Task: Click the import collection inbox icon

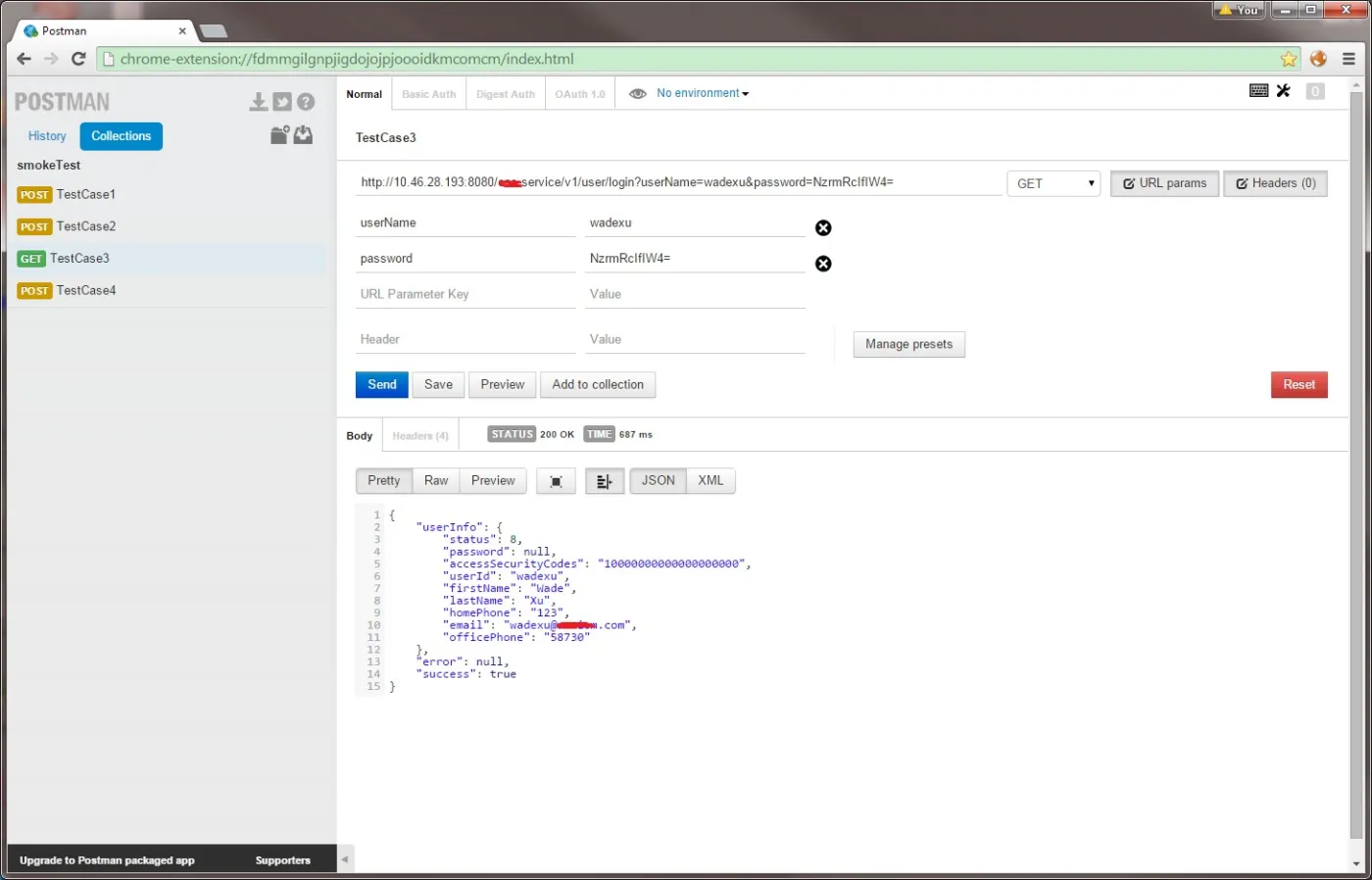Action: point(304,135)
